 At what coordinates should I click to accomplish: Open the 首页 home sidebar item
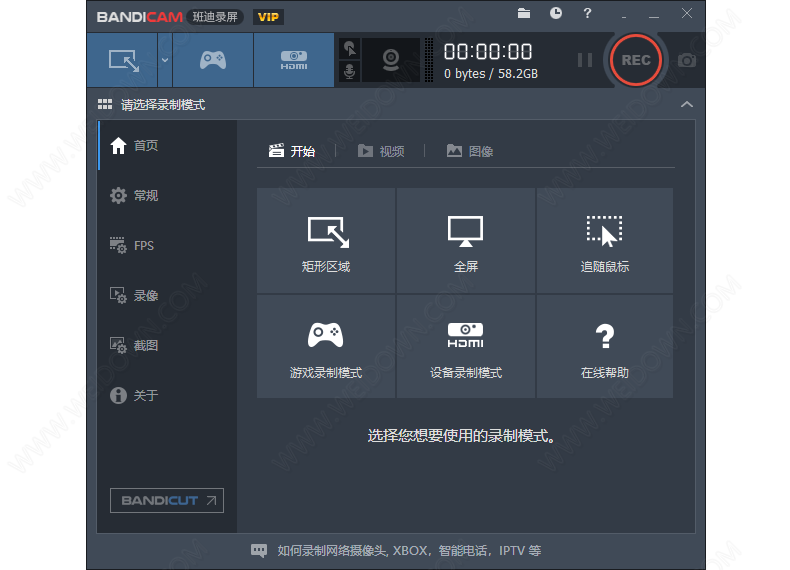click(x=167, y=146)
